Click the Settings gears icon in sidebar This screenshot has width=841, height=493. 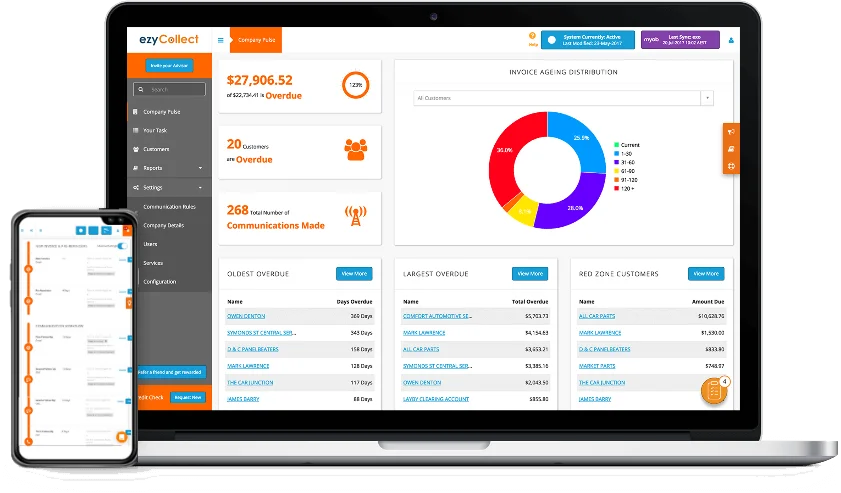136,187
